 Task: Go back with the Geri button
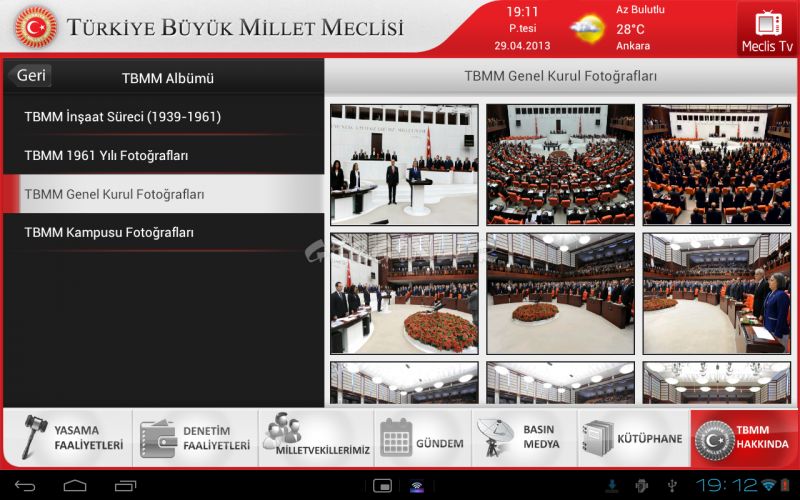(30, 76)
